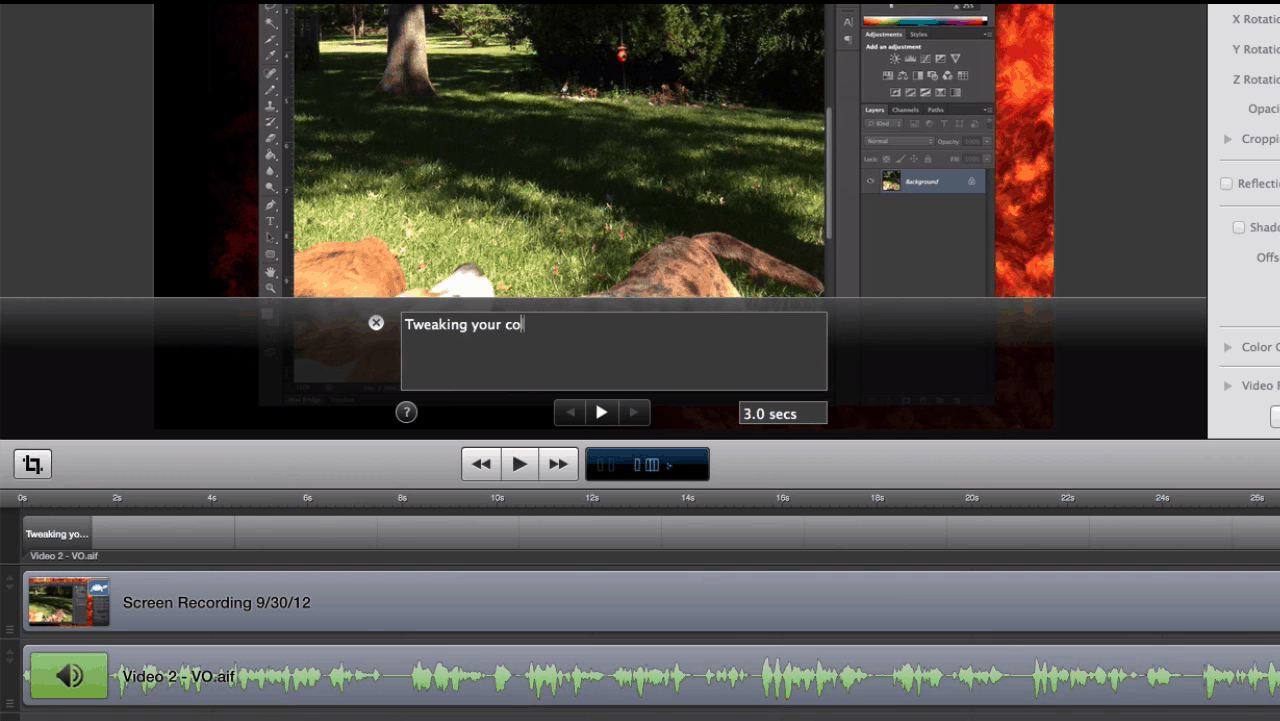The height and width of the screenshot is (721, 1280).
Task: Open caption help question mark icon
Action: pyautogui.click(x=406, y=412)
